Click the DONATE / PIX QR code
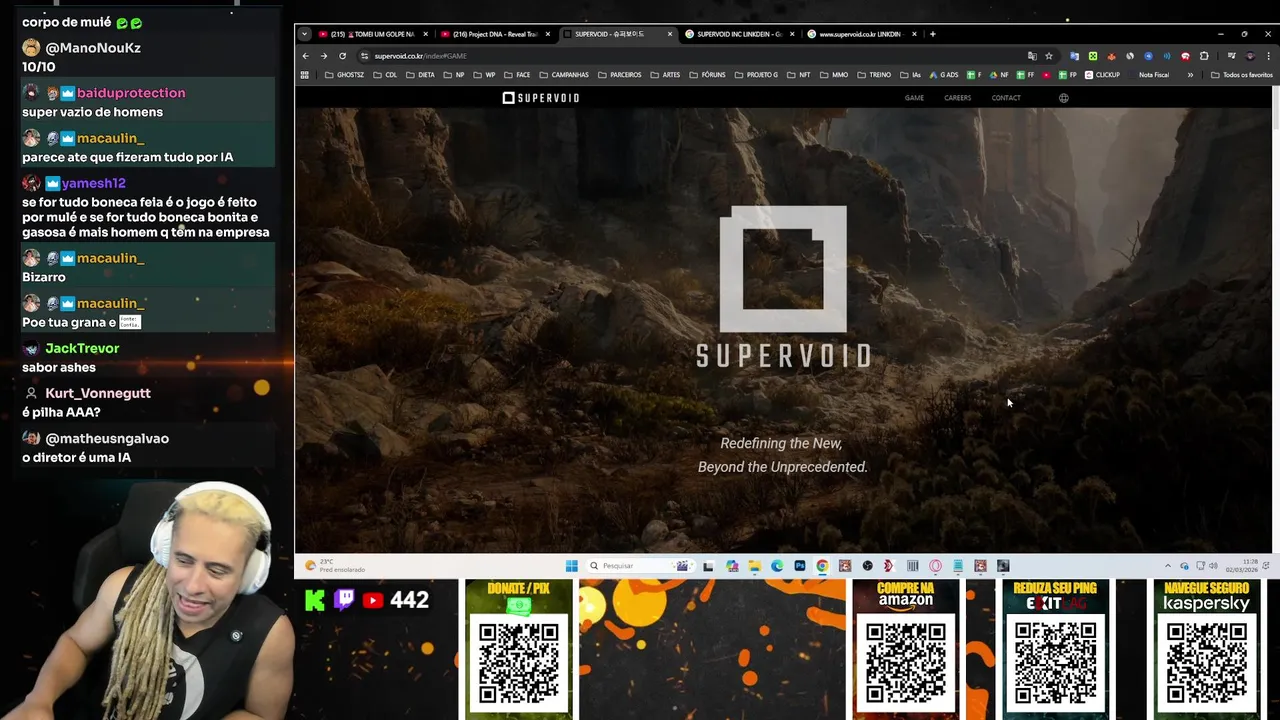Viewport: 1280px width, 720px height. pyautogui.click(x=518, y=662)
